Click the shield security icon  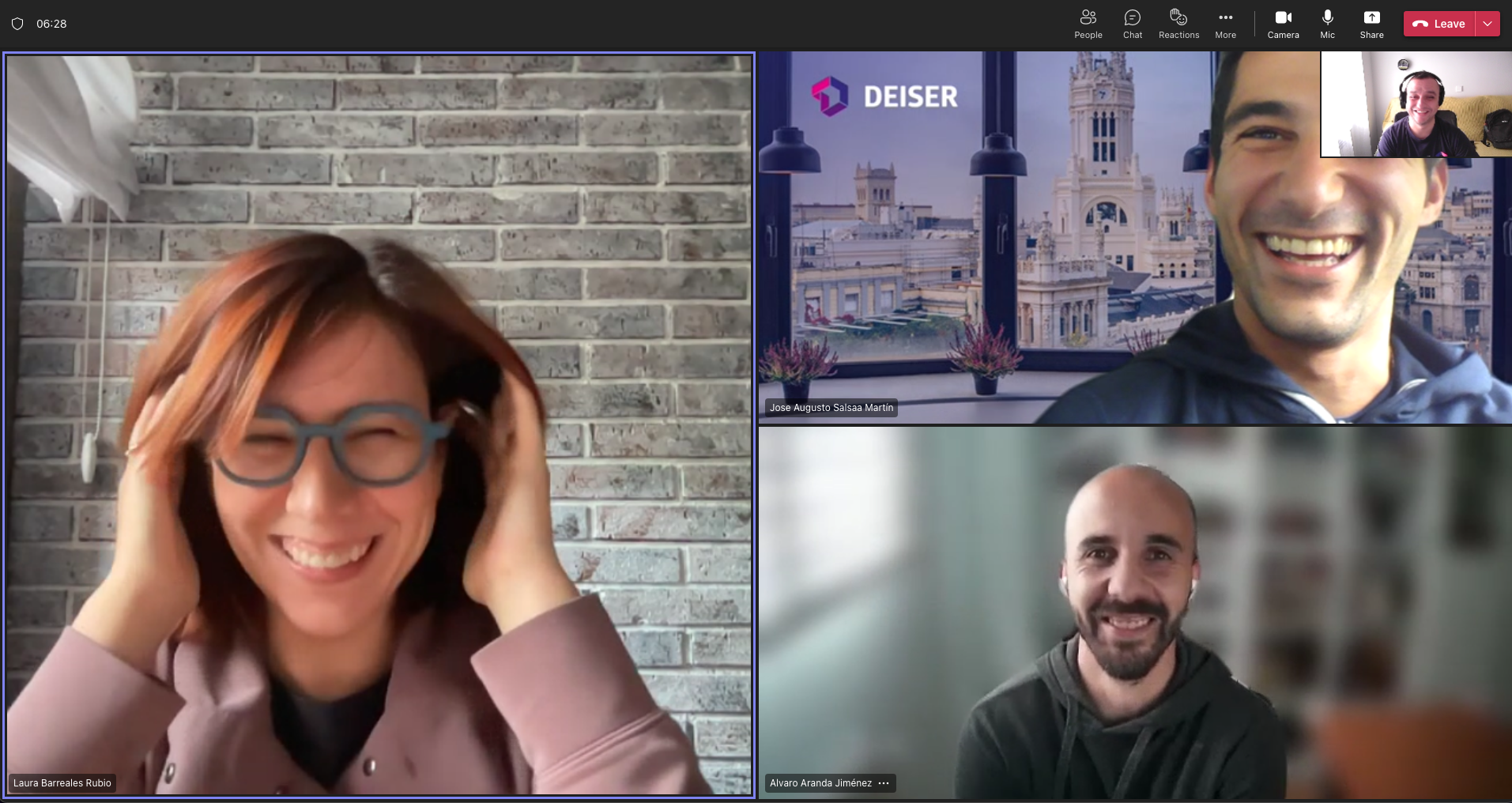click(x=17, y=24)
